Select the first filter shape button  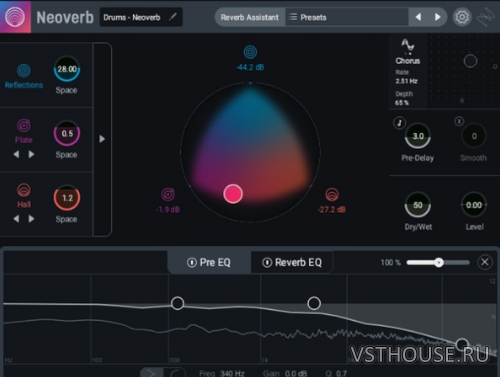point(152,373)
